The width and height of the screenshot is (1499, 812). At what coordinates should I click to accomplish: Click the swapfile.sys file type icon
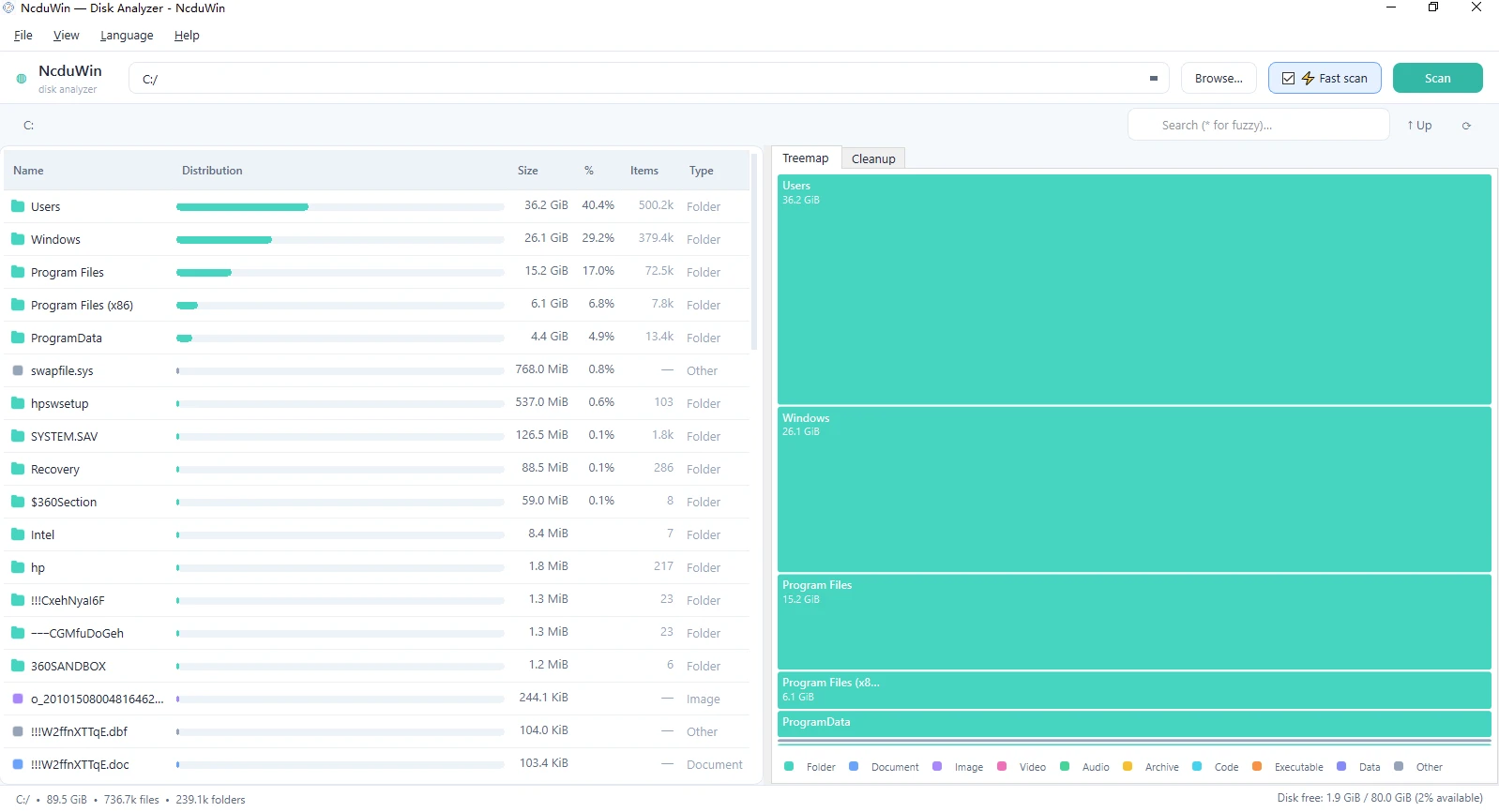tap(18, 370)
